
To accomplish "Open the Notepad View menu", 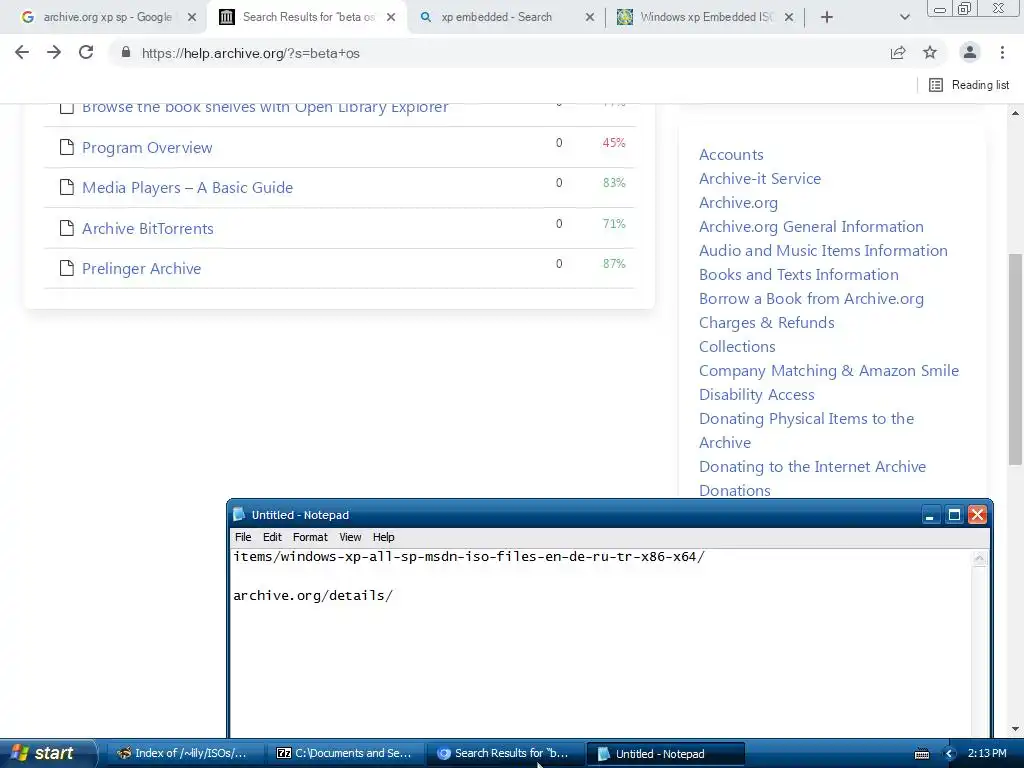I will [350, 537].
